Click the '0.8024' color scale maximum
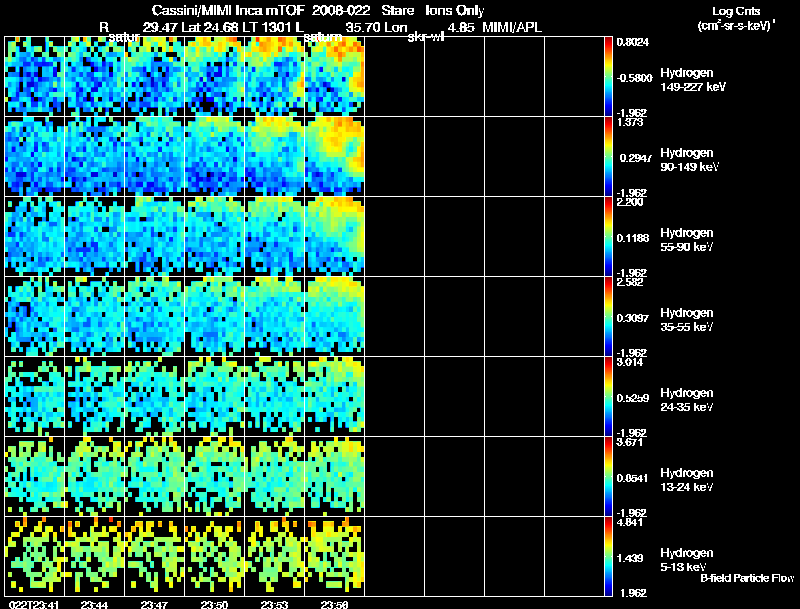800x609 pixels. click(633, 42)
